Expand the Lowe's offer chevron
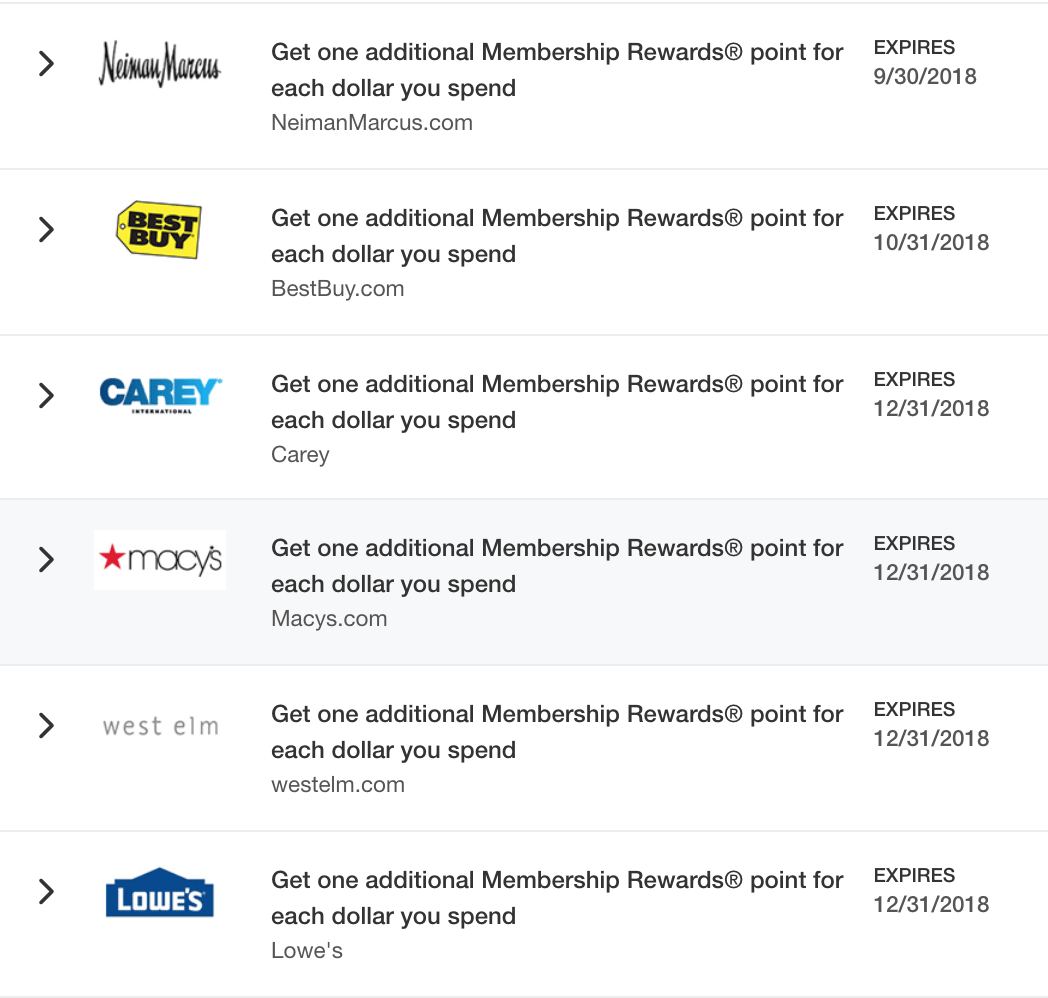The width and height of the screenshot is (1048, 998). point(46,891)
